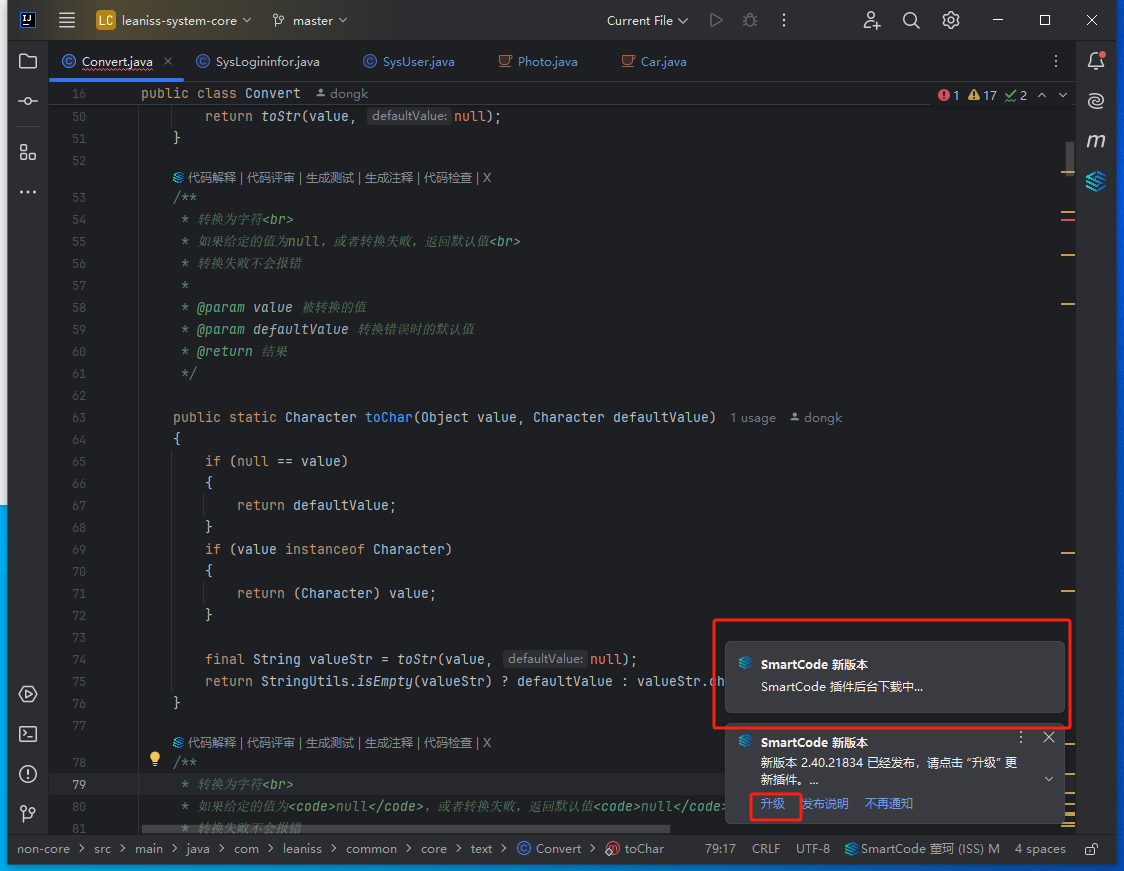This screenshot has width=1124, height=871.
Task: Click 发布说明 release notes link
Action: tap(825, 804)
